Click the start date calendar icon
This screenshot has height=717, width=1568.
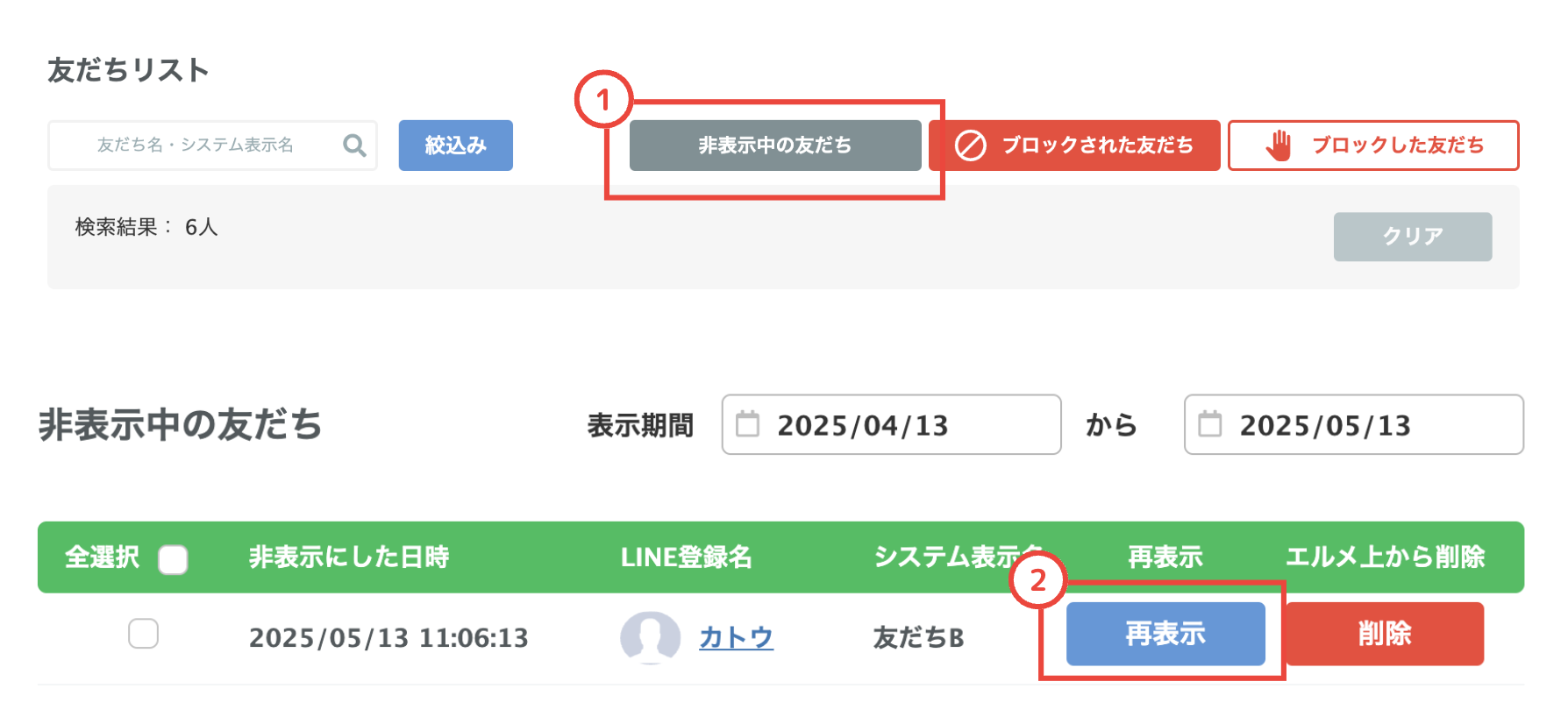[747, 424]
